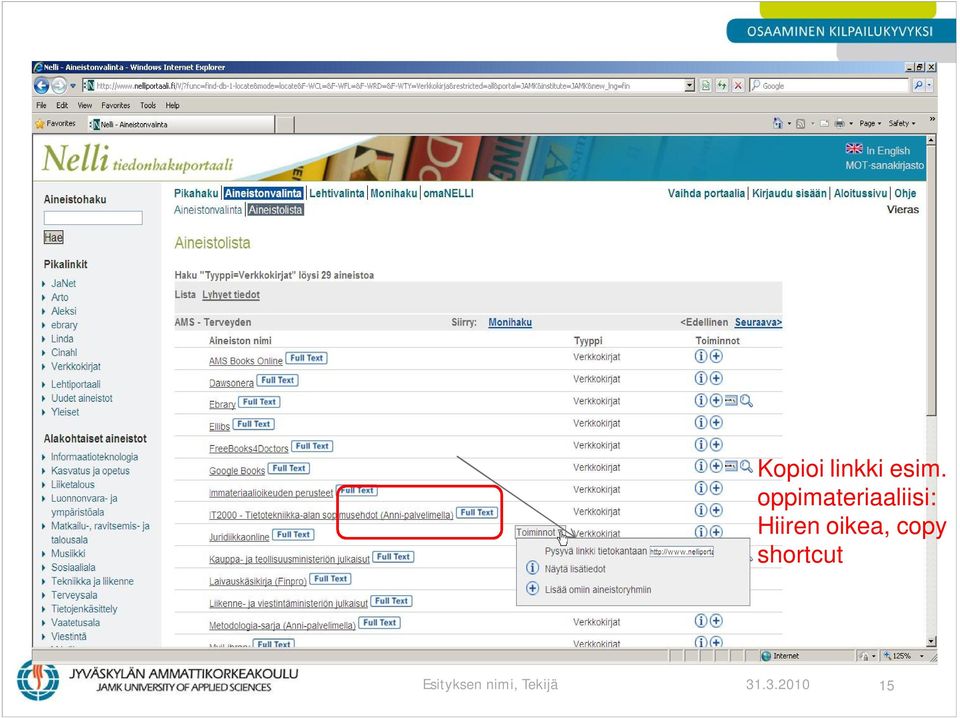
Task: Click the info icon in Dawsonera row
Action: click(700, 378)
